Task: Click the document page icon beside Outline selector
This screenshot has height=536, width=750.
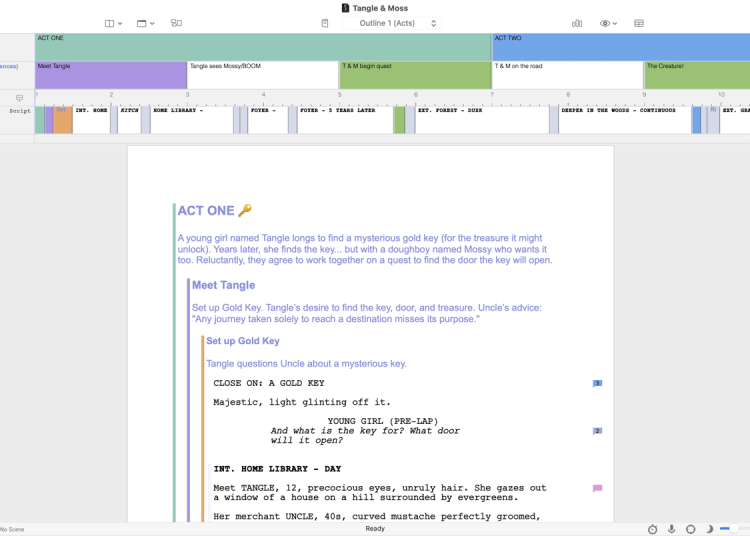Action: coord(325,23)
